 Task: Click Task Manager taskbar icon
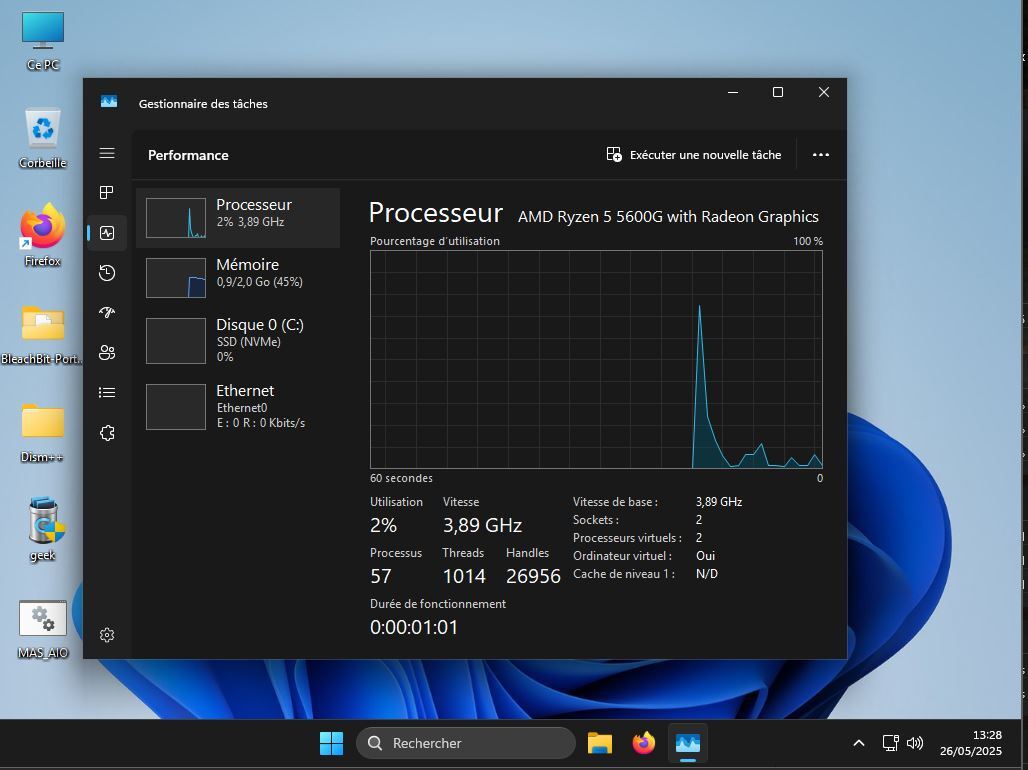click(688, 743)
